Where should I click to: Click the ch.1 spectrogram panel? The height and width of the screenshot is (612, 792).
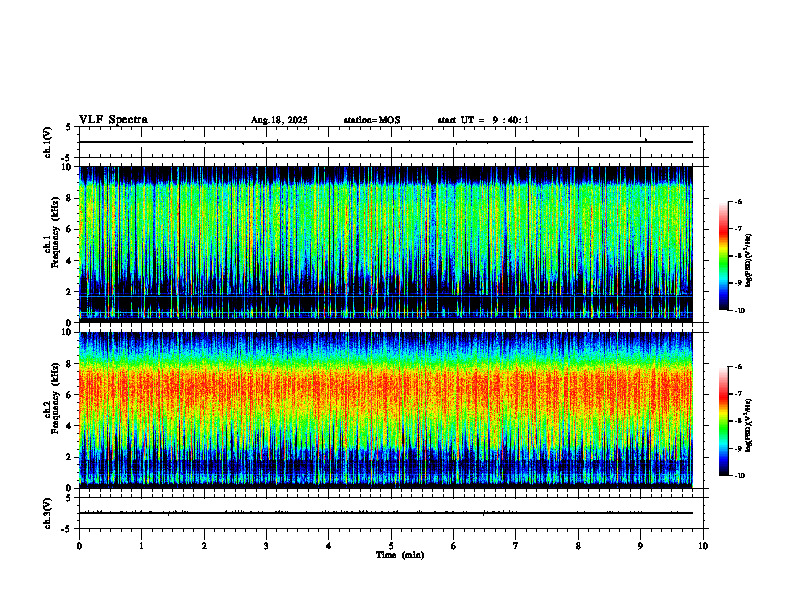tap(386, 244)
